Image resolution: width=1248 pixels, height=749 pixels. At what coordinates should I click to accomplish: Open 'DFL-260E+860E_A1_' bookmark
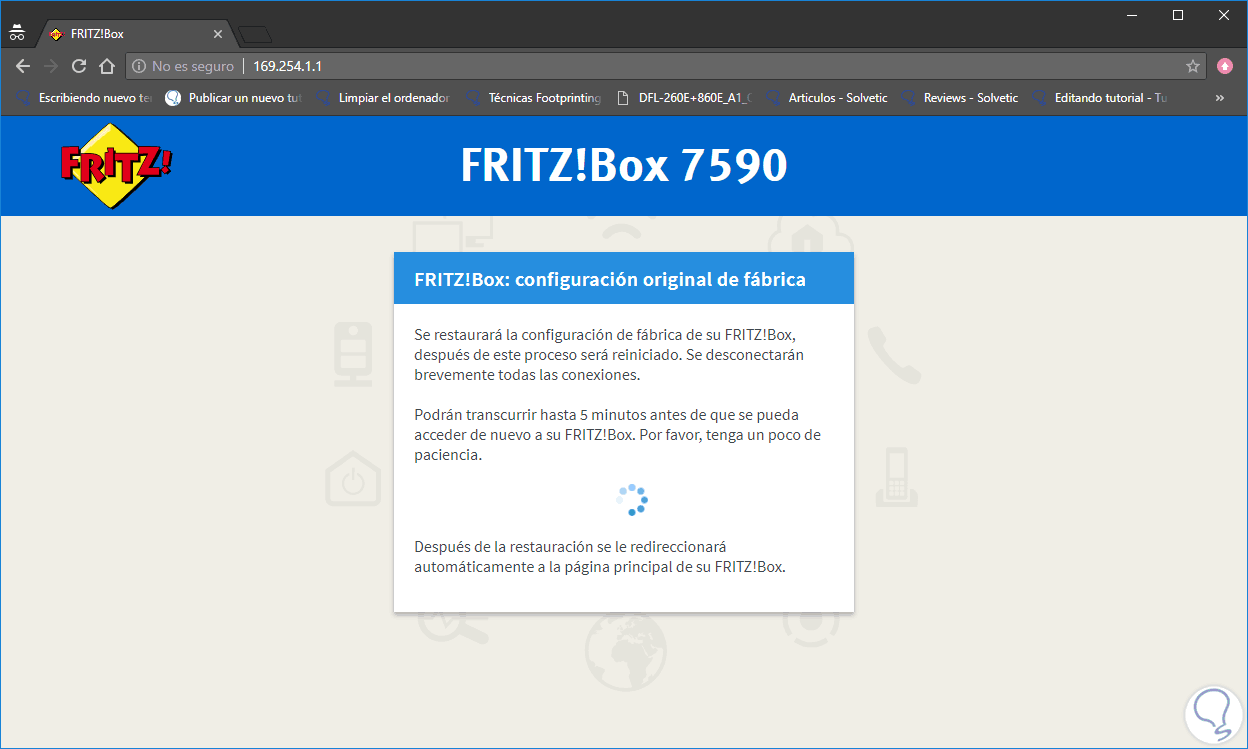(x=684, y=98)
